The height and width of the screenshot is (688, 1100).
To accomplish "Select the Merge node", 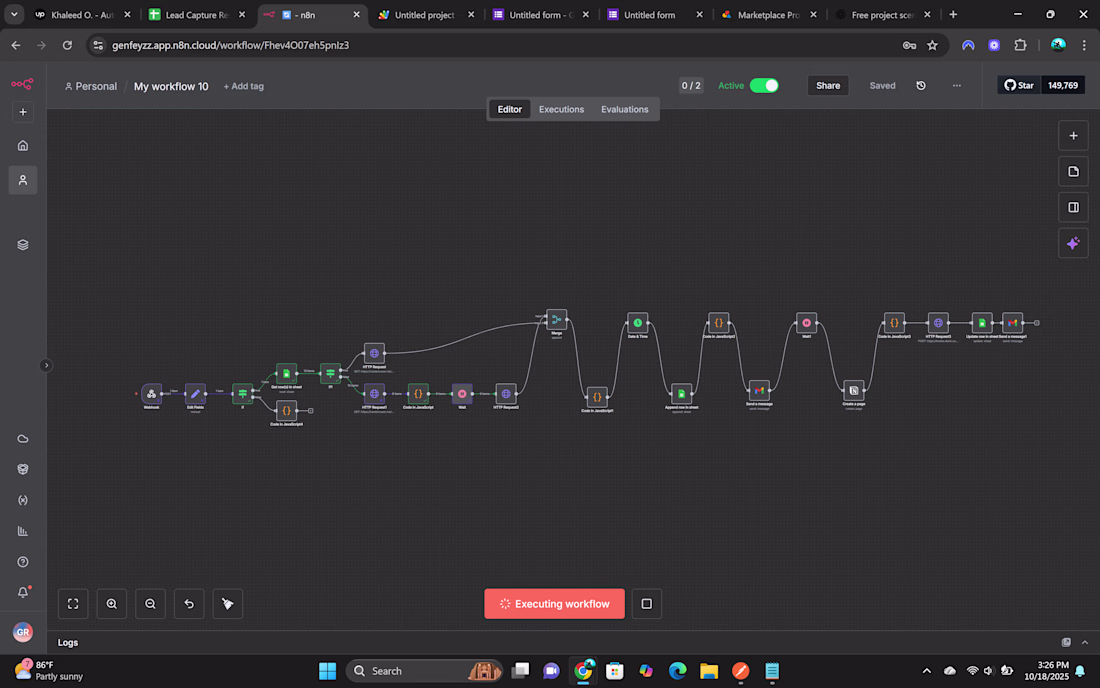I will [556, 320].
